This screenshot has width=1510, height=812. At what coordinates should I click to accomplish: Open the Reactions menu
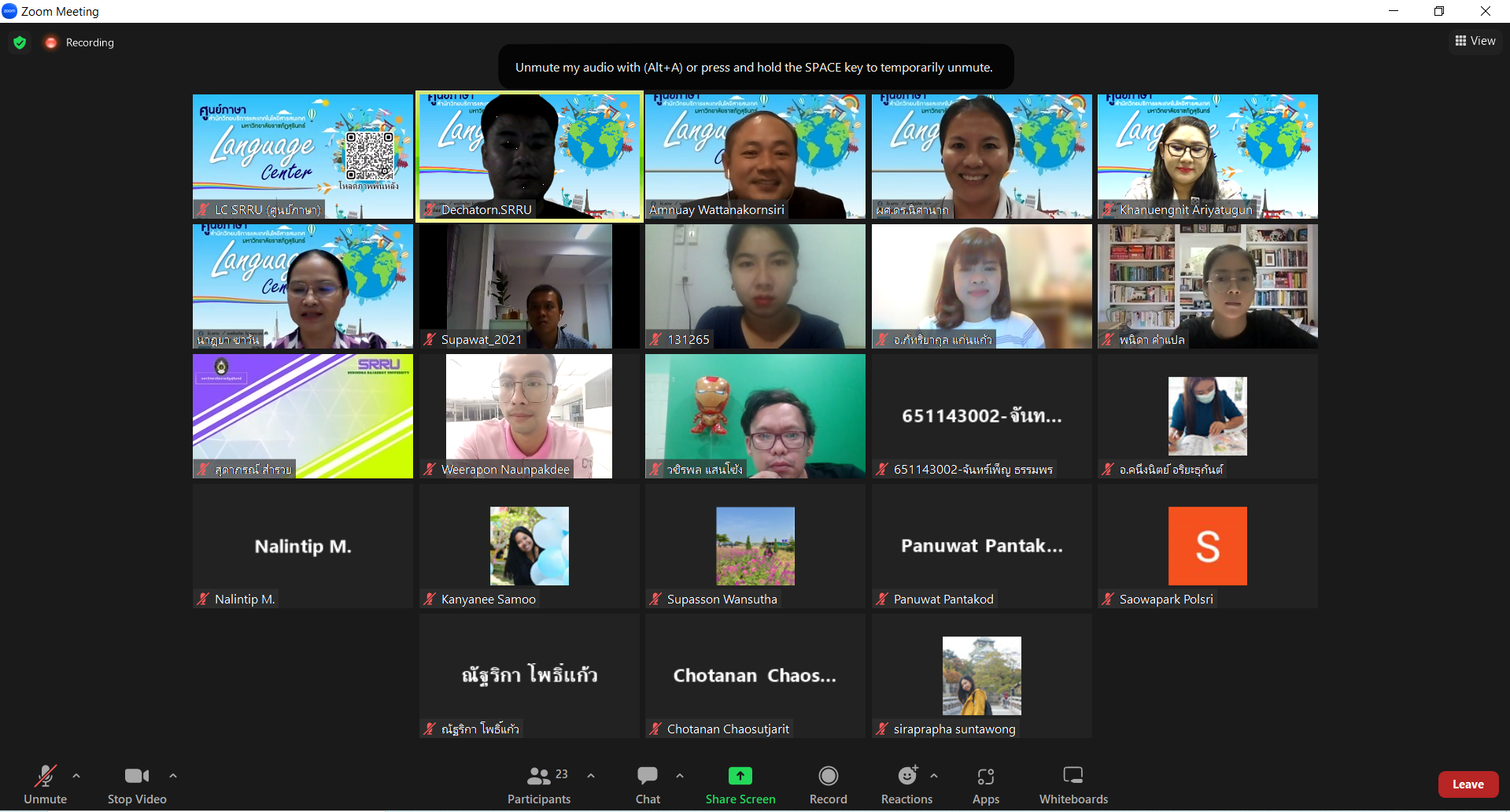(x=906, y=784)
